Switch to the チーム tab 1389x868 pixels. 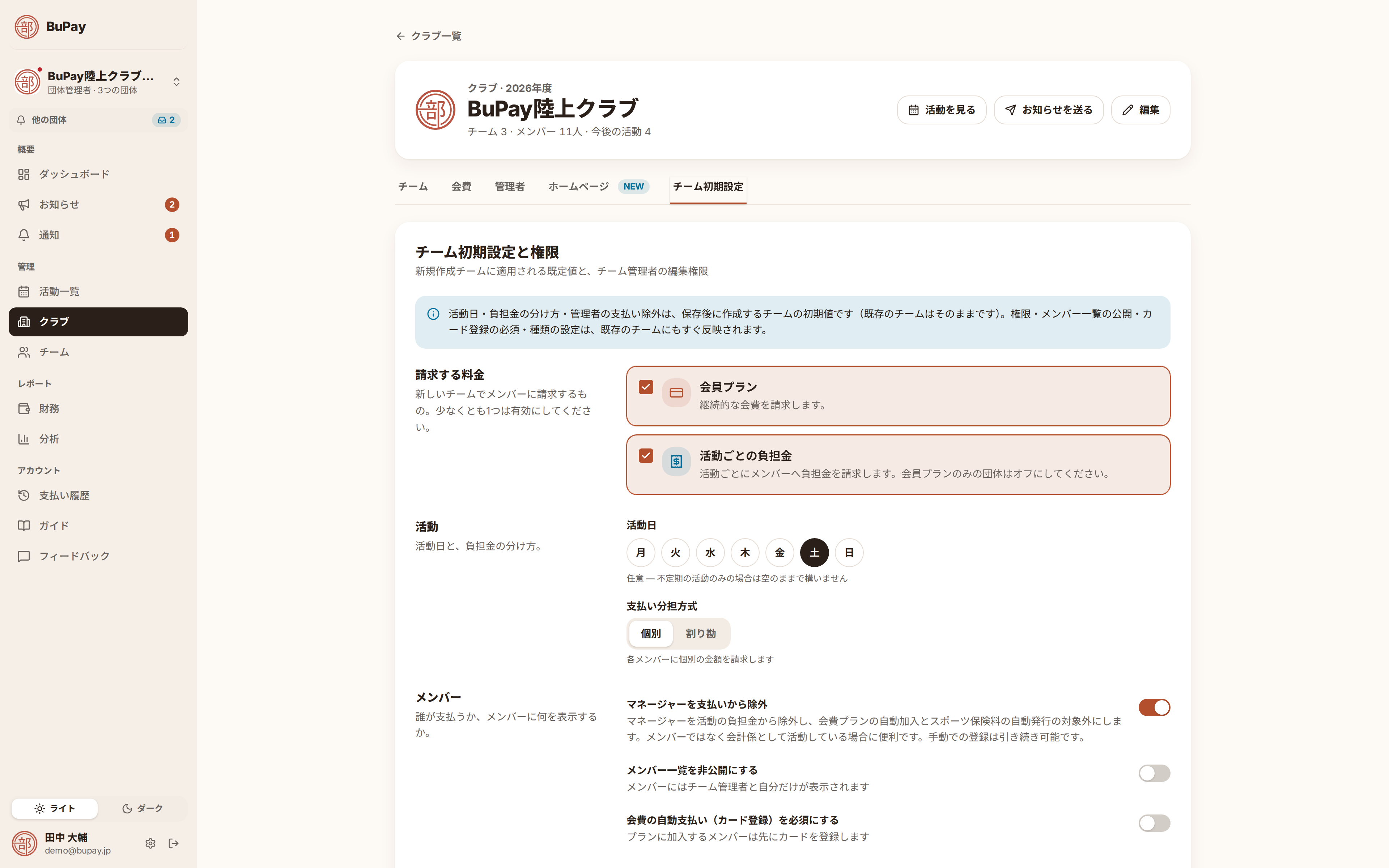pyautogui.click(x=413, y=187)
